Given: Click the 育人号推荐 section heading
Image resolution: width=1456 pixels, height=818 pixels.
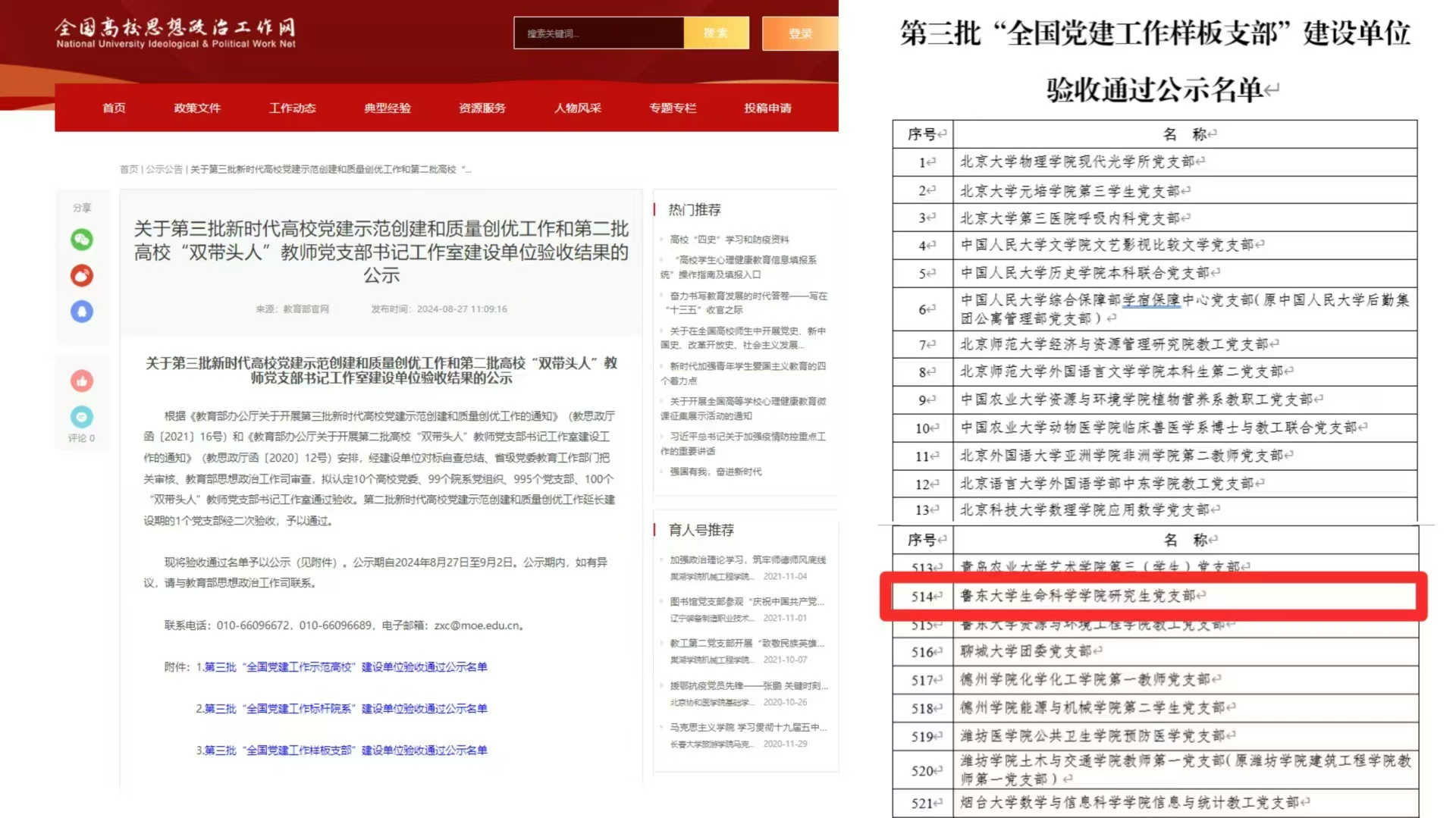Looking at the screenshot, I should (x=701, y=530).
